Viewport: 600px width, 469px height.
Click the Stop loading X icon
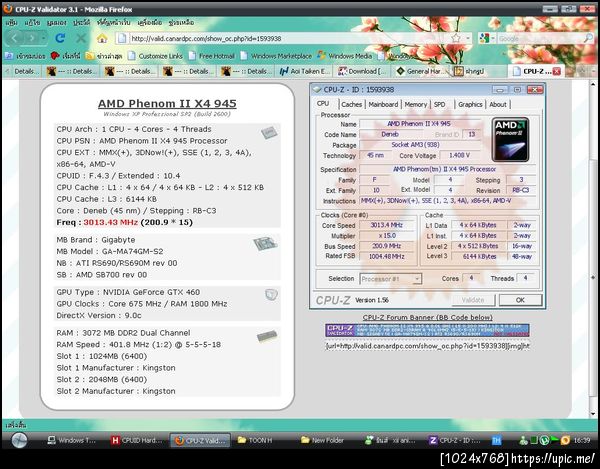[x=81, y=38]
